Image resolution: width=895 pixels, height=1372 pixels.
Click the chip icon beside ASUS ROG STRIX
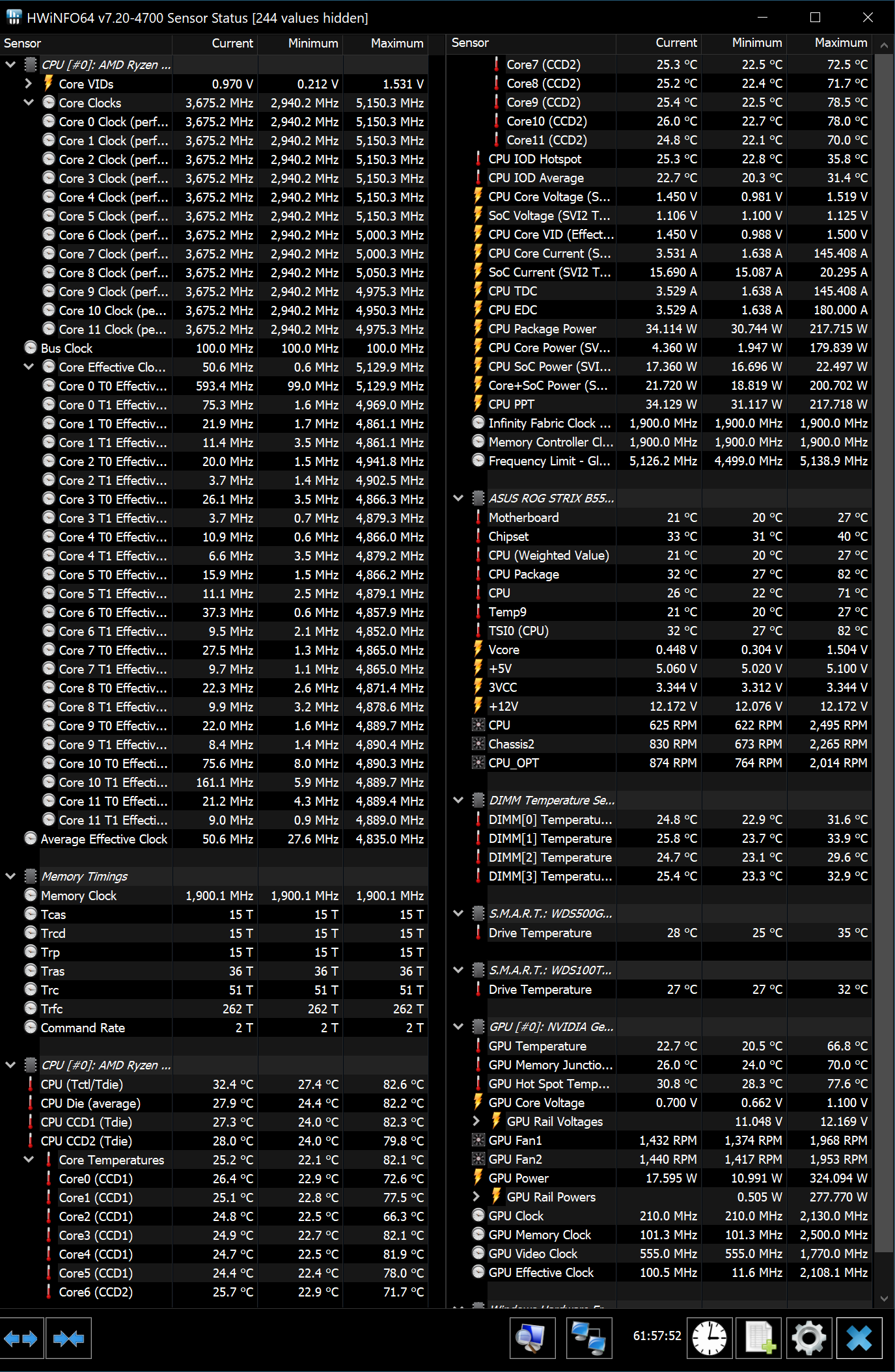(x=478, y=498)
